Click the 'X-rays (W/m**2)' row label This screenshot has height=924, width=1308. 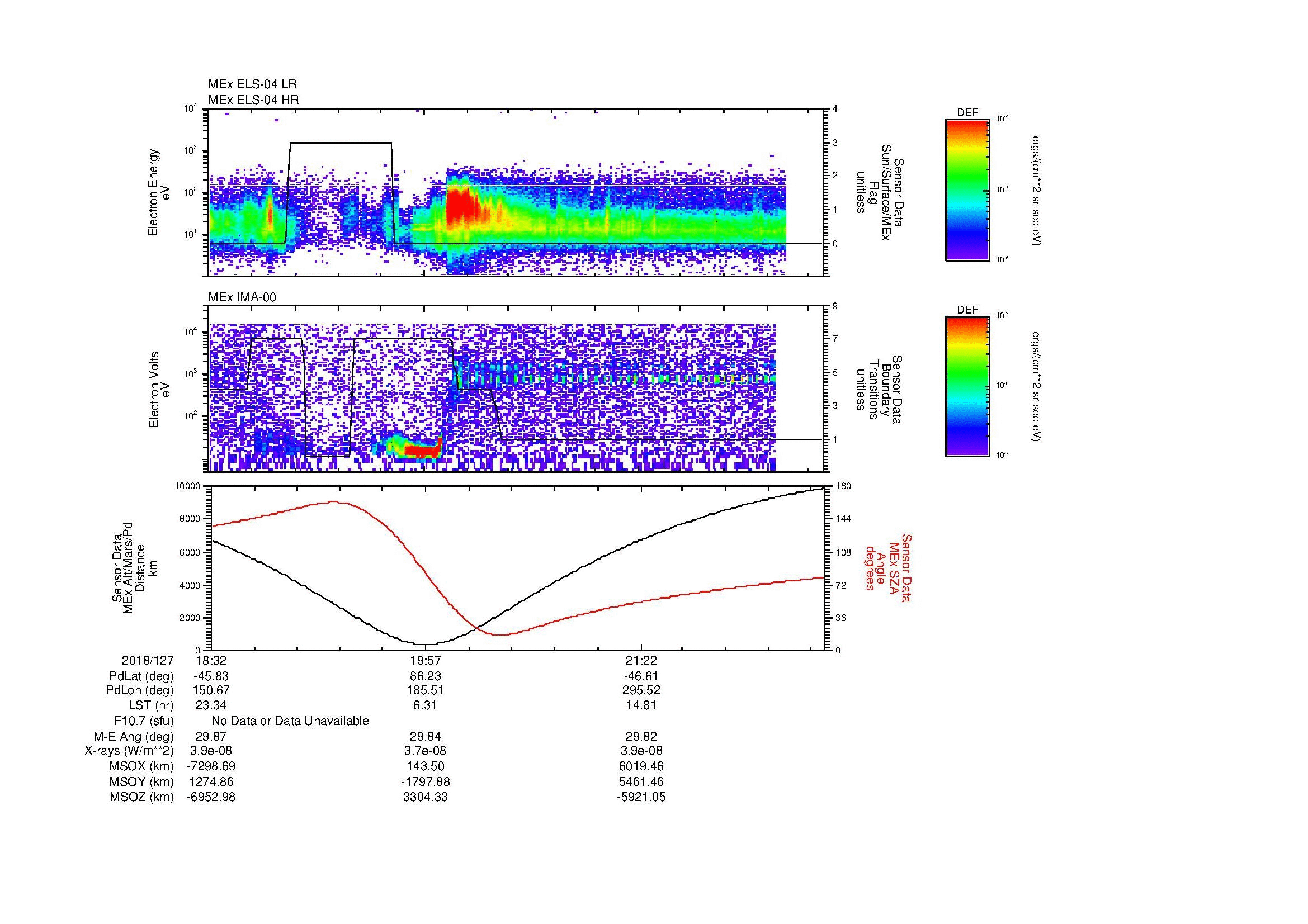[129, 751]
